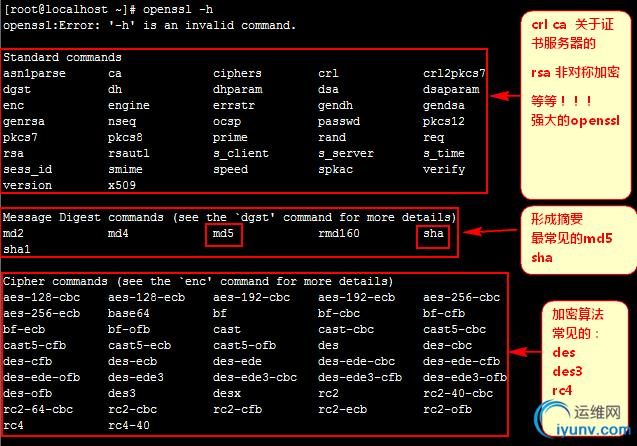Click the 'md2' digest command
The width and height of the screenshot is (637, 446).
(13, 233)
